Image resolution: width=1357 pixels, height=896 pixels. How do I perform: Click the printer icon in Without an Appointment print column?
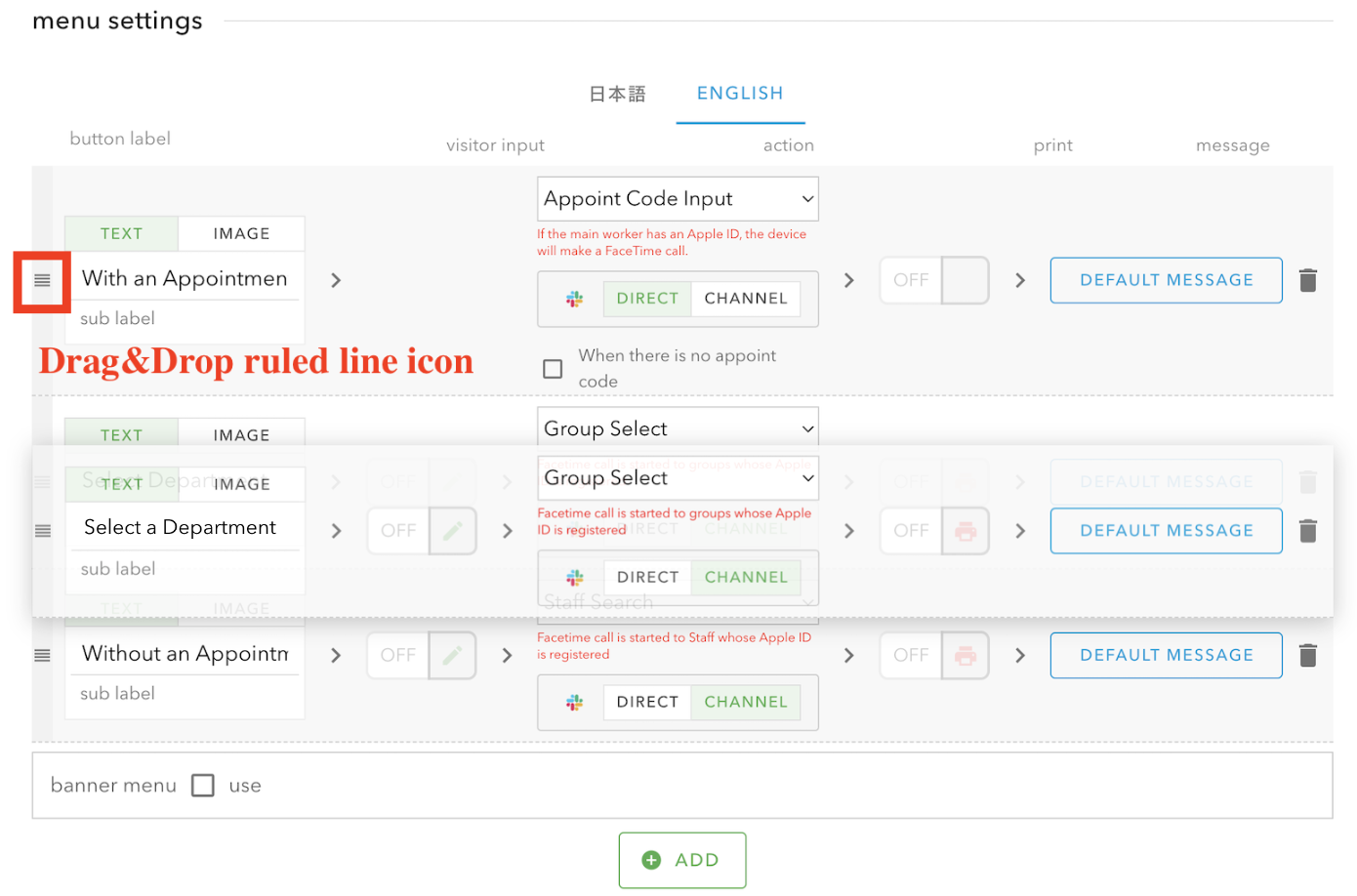965,655
